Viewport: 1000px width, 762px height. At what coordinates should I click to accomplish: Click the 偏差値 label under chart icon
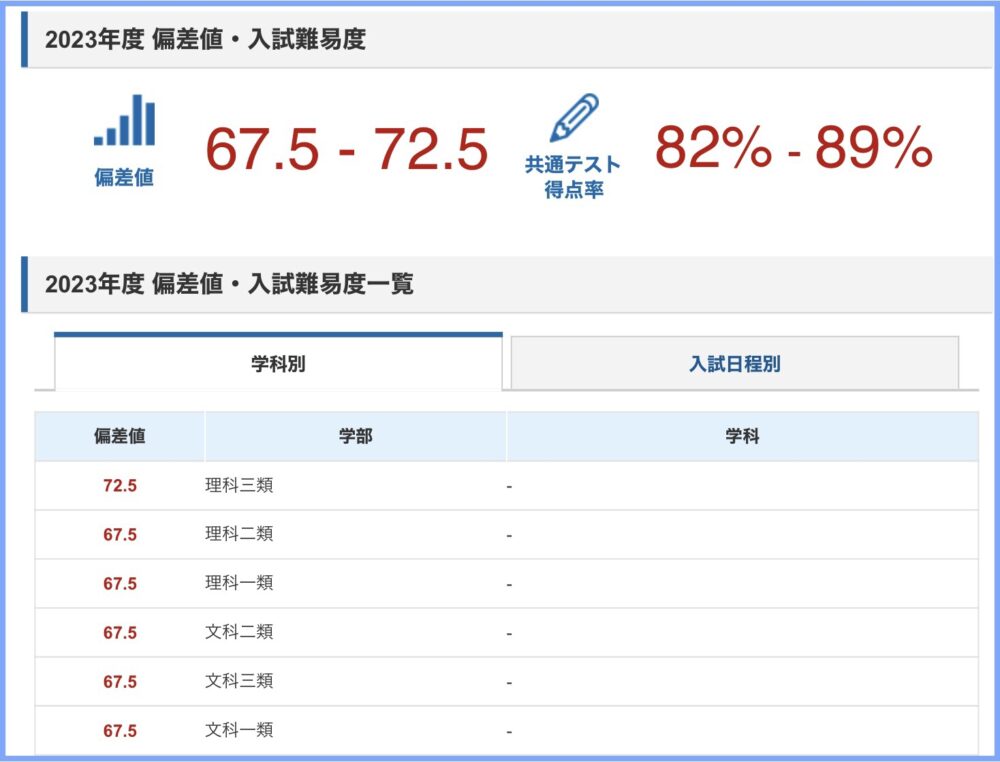124,179
